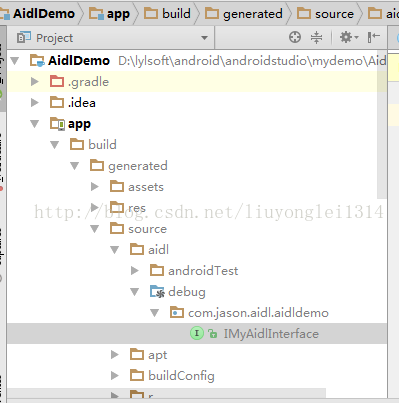Click the buildConfig folder icon
The image size is (399, 403).
(137, 375)
